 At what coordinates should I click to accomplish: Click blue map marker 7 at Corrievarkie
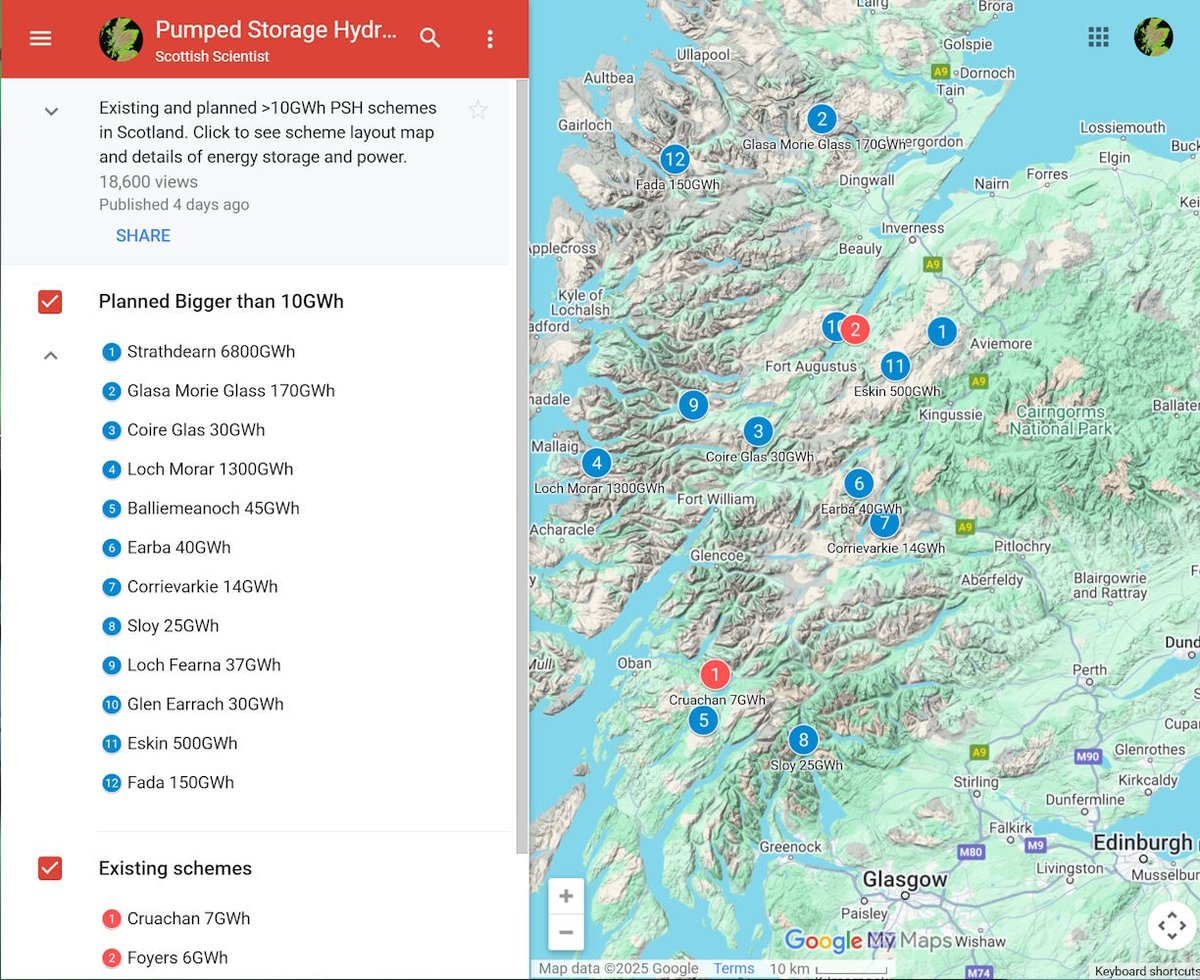click(x=884, y=522)
